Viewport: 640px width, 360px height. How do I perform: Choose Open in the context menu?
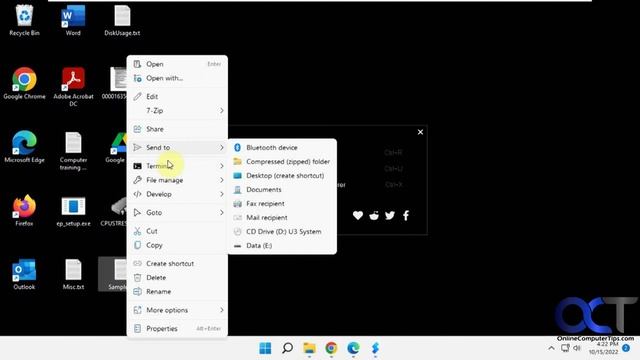tap(177, 64)
